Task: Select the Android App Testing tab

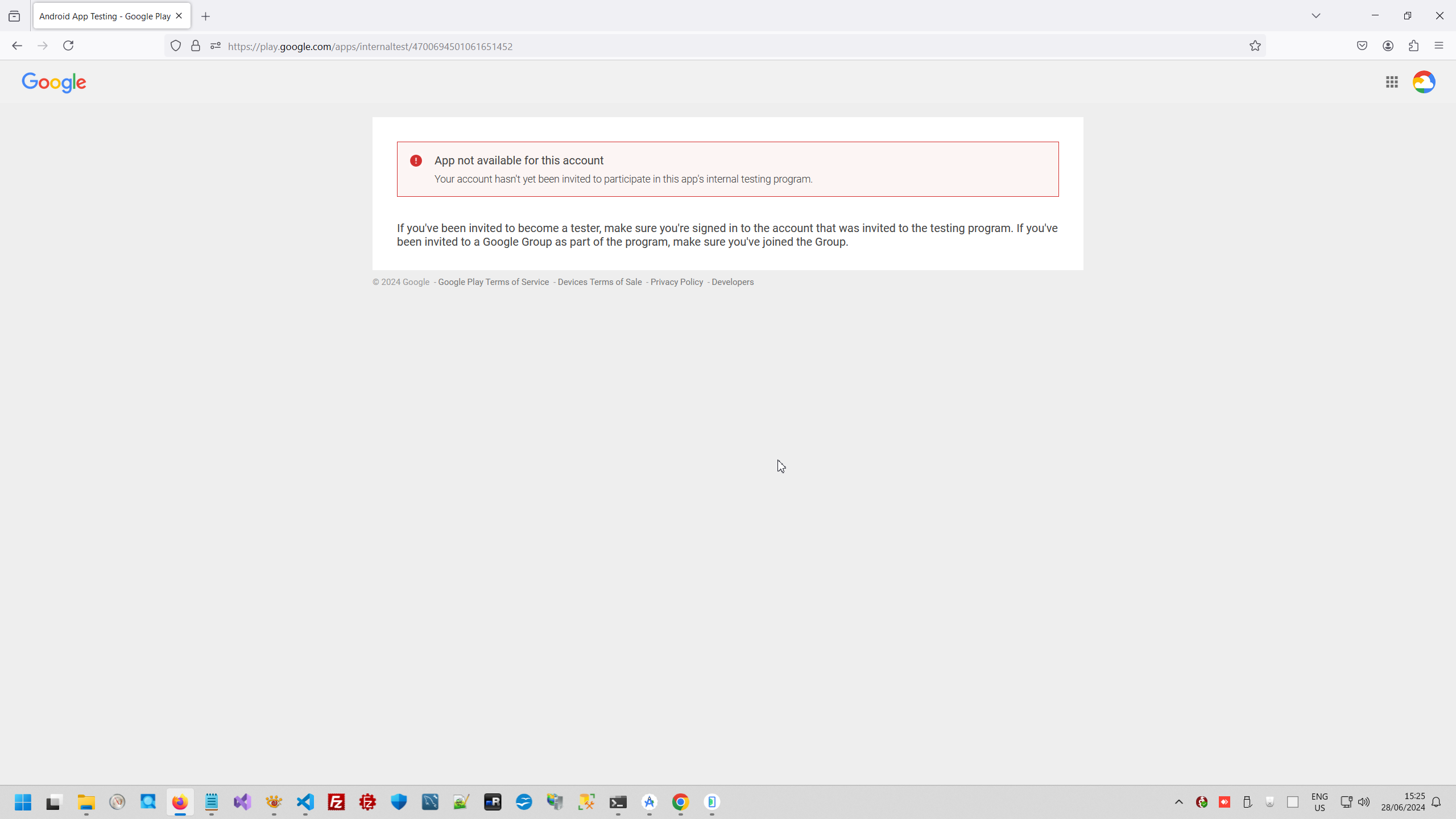Action: [105, 16]
